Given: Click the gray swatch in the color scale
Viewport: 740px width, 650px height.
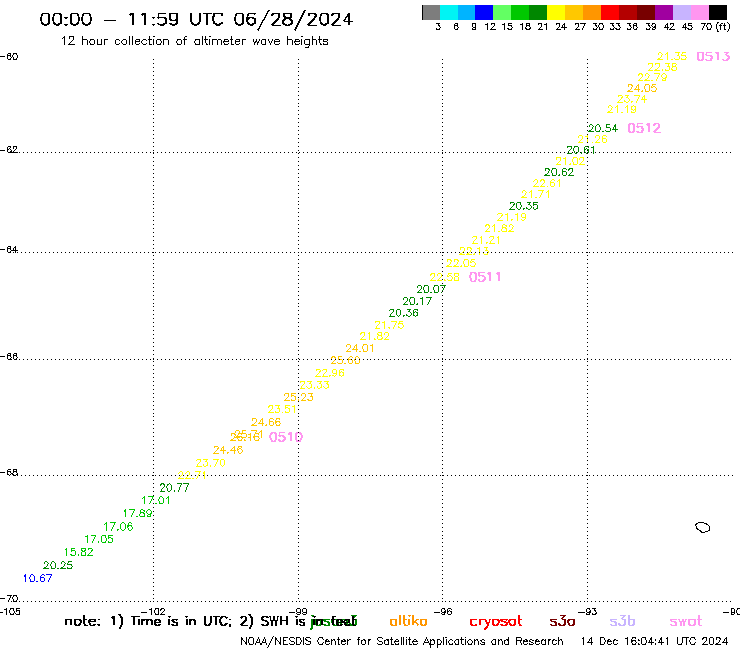Looking at the screenshot, I should pos(431,12).
